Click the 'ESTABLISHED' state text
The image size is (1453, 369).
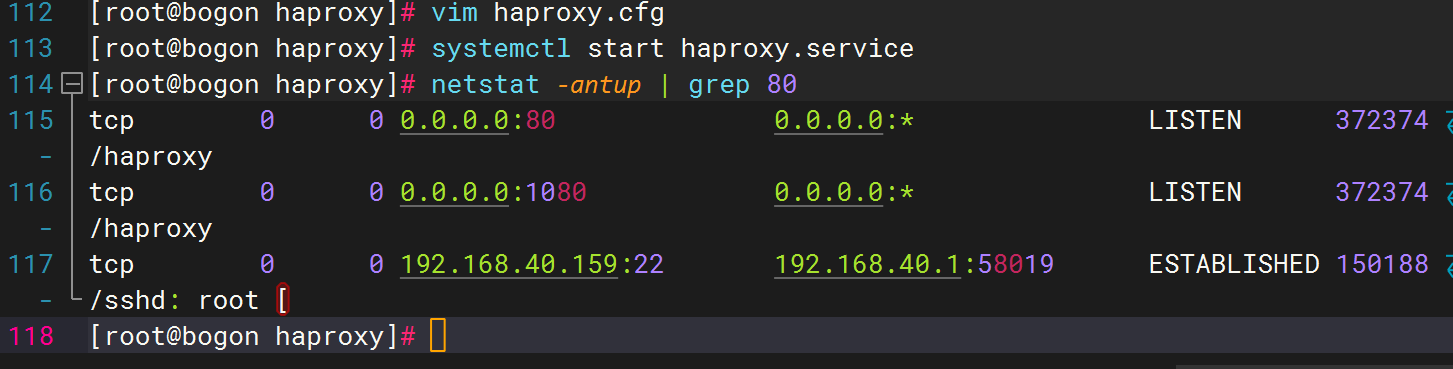(x=1234, y=265)
